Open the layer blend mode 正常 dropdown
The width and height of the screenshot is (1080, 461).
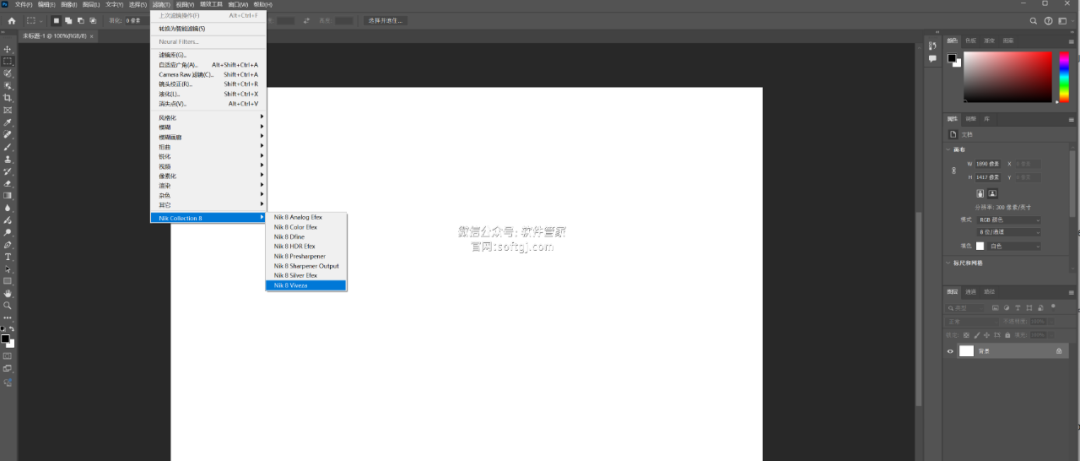click(971, 322)
